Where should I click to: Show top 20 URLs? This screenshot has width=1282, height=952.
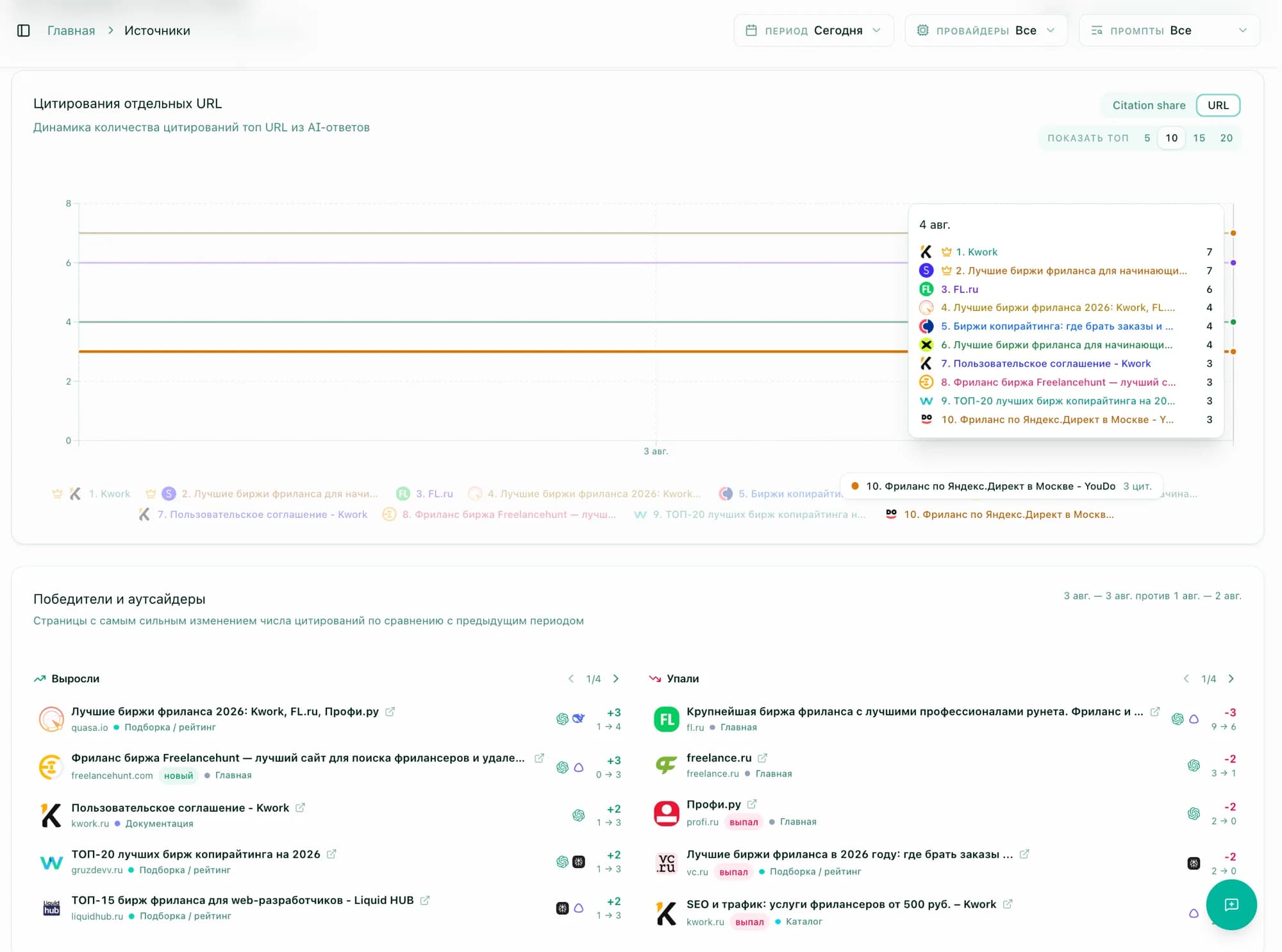1226,138
